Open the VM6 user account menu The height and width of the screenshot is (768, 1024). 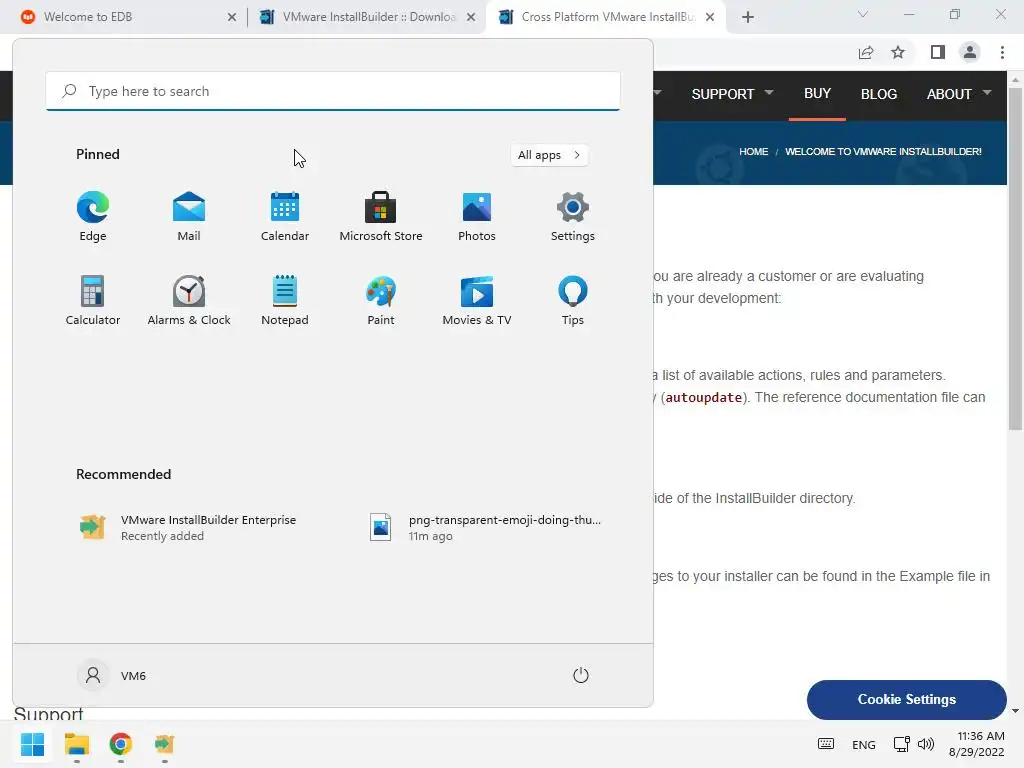(x=112, y=675)
